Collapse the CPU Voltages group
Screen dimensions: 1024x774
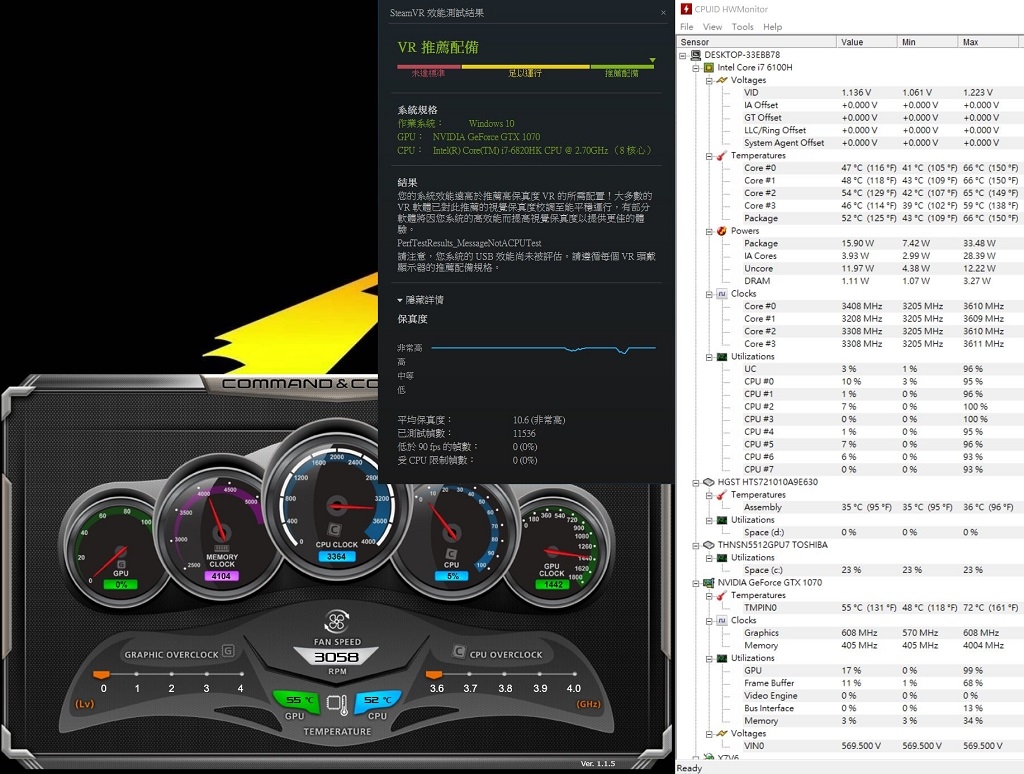click(709, 80)
